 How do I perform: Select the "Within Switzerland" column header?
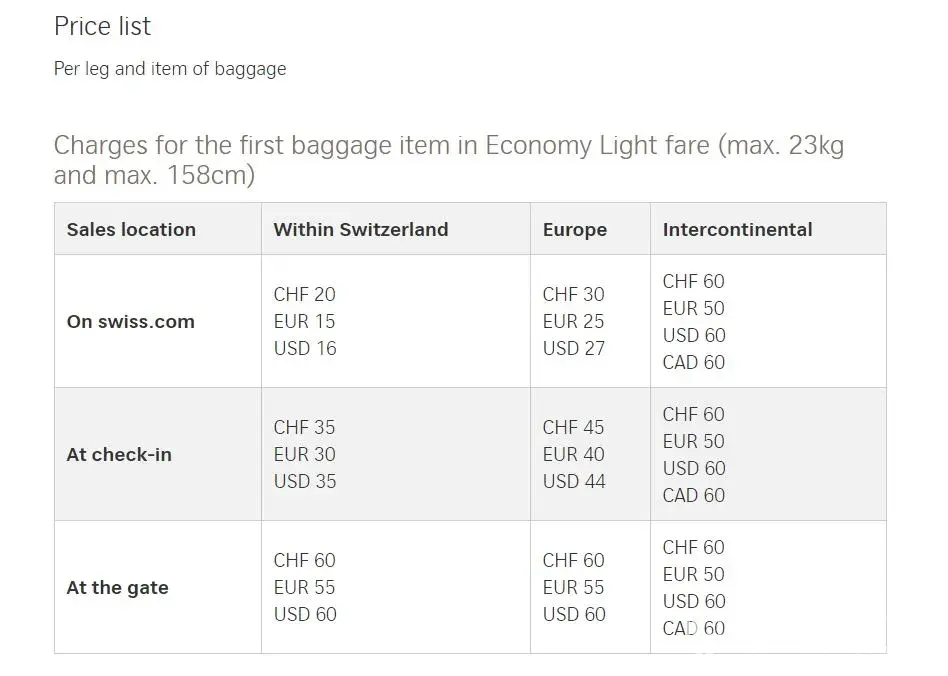[360, 230]
